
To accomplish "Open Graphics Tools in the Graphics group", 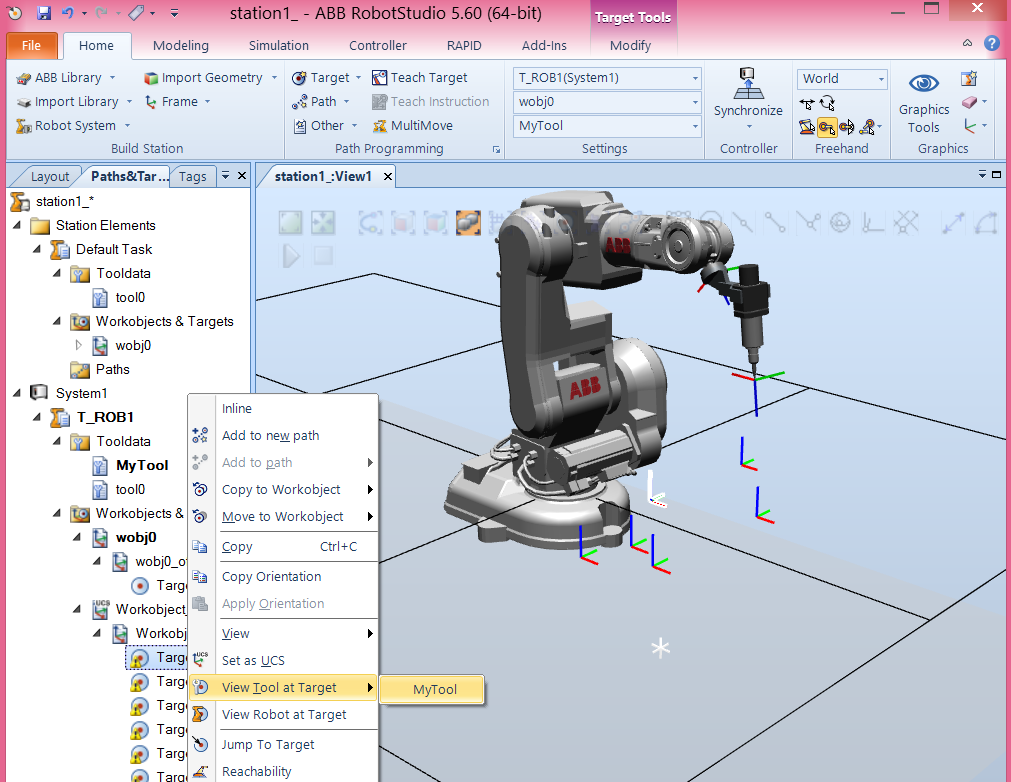I will point(923,103).
